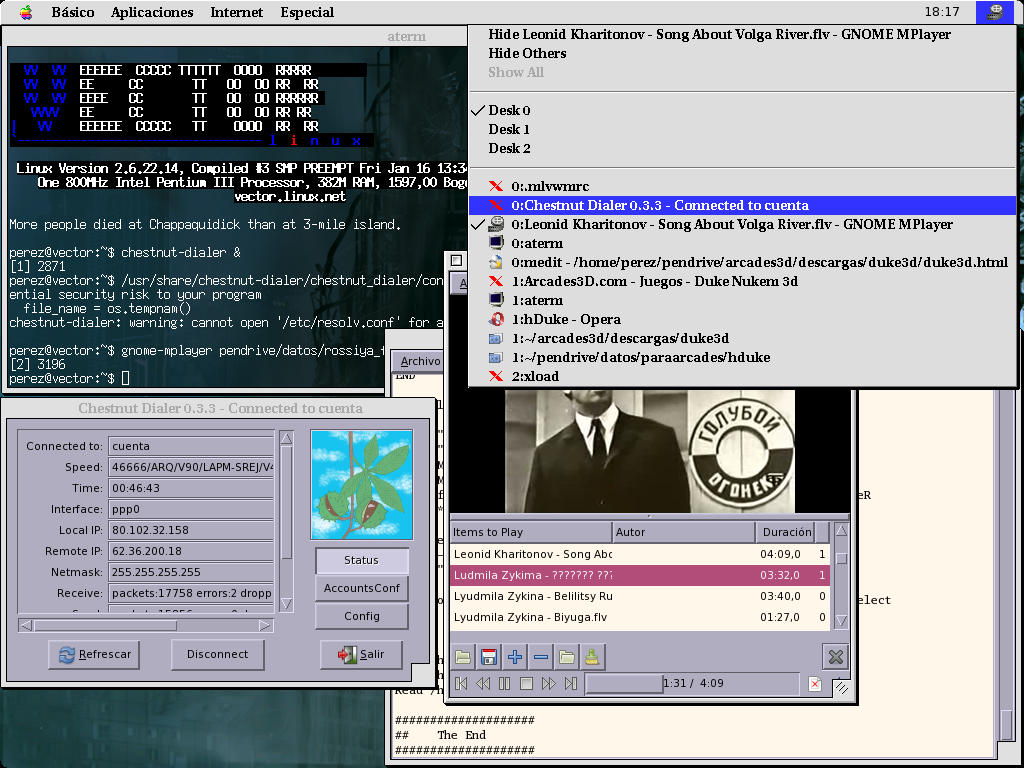1024x768 pixels.
Task: Click red X icon beside 0:.mlvwmrc entry
Action: 496,186
